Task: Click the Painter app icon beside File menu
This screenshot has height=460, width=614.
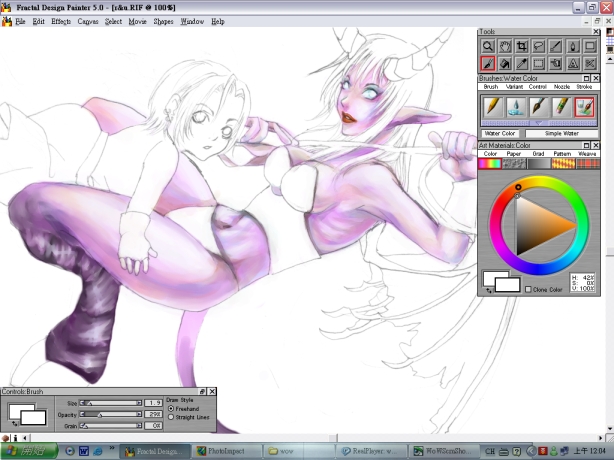Action: tap(7, 21)
